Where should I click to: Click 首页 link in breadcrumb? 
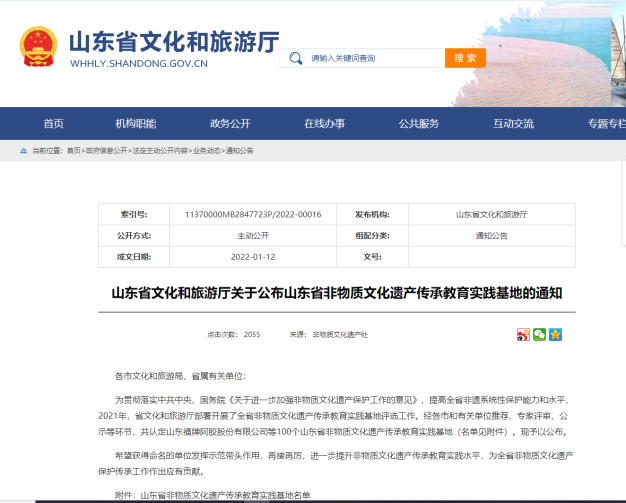(x=73, y=151)
